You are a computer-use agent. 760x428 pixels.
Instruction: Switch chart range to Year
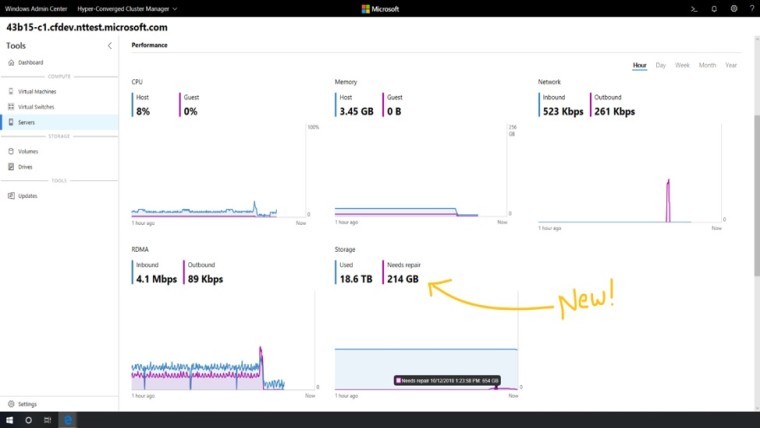pos(731,65)
